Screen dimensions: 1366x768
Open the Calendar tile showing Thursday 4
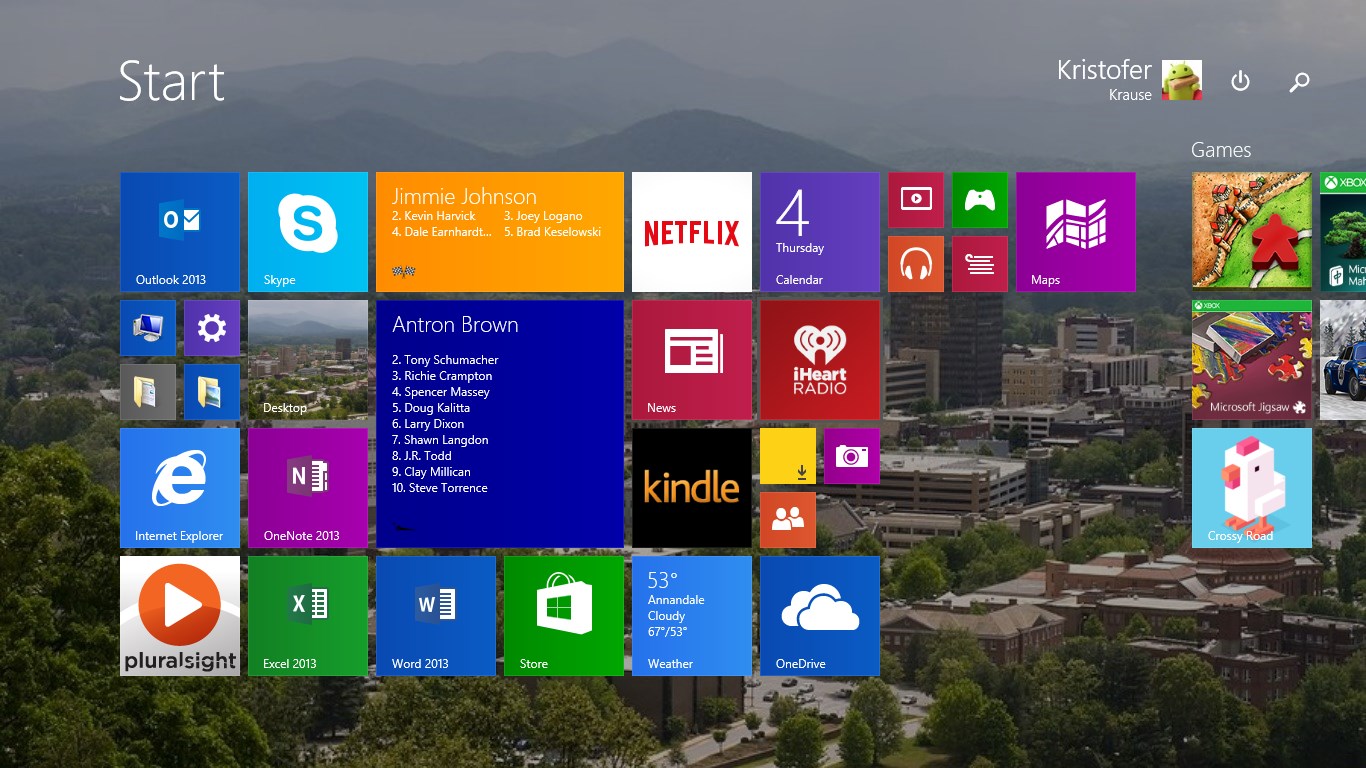pyautogui.click(x=820, y=232)
